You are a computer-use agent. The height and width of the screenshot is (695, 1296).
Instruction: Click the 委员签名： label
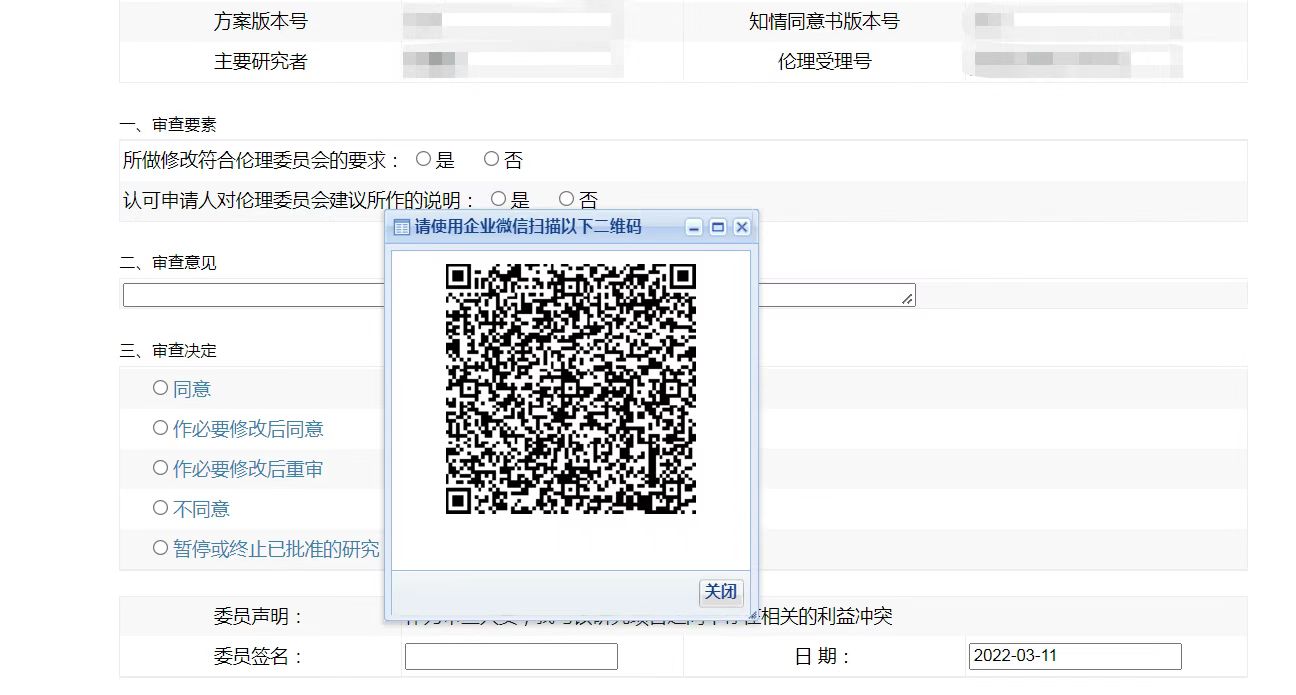click(x=258, y=657)
